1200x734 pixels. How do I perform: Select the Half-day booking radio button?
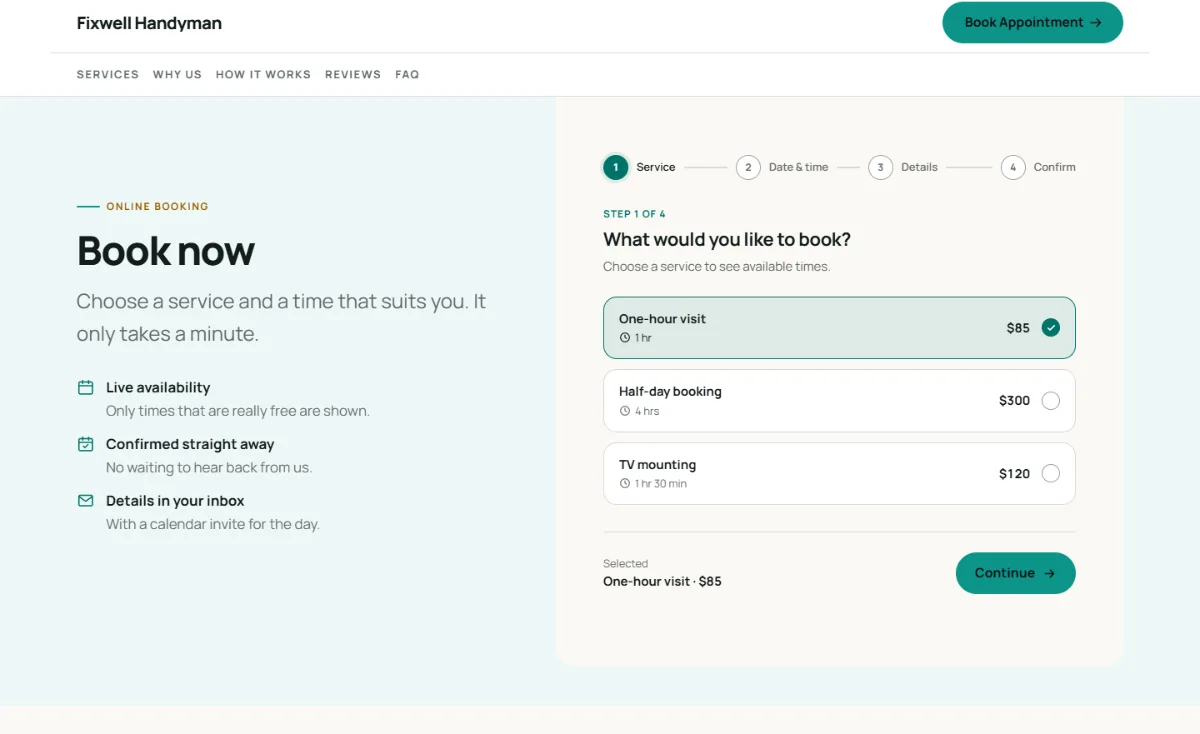1050,401
